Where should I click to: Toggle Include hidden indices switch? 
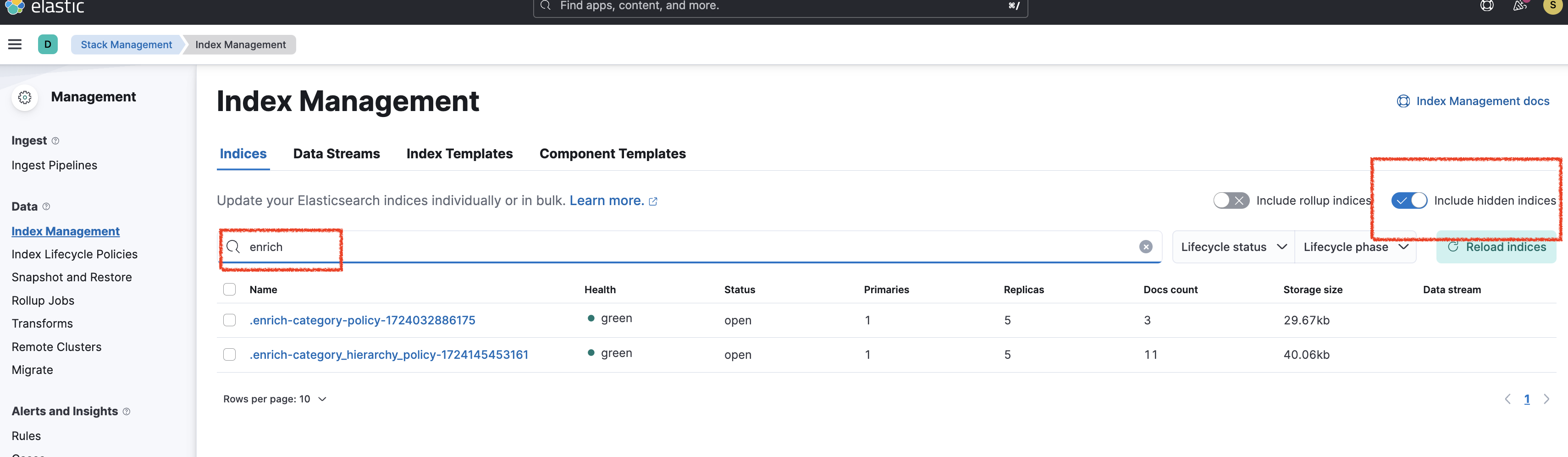(1409, 201)
